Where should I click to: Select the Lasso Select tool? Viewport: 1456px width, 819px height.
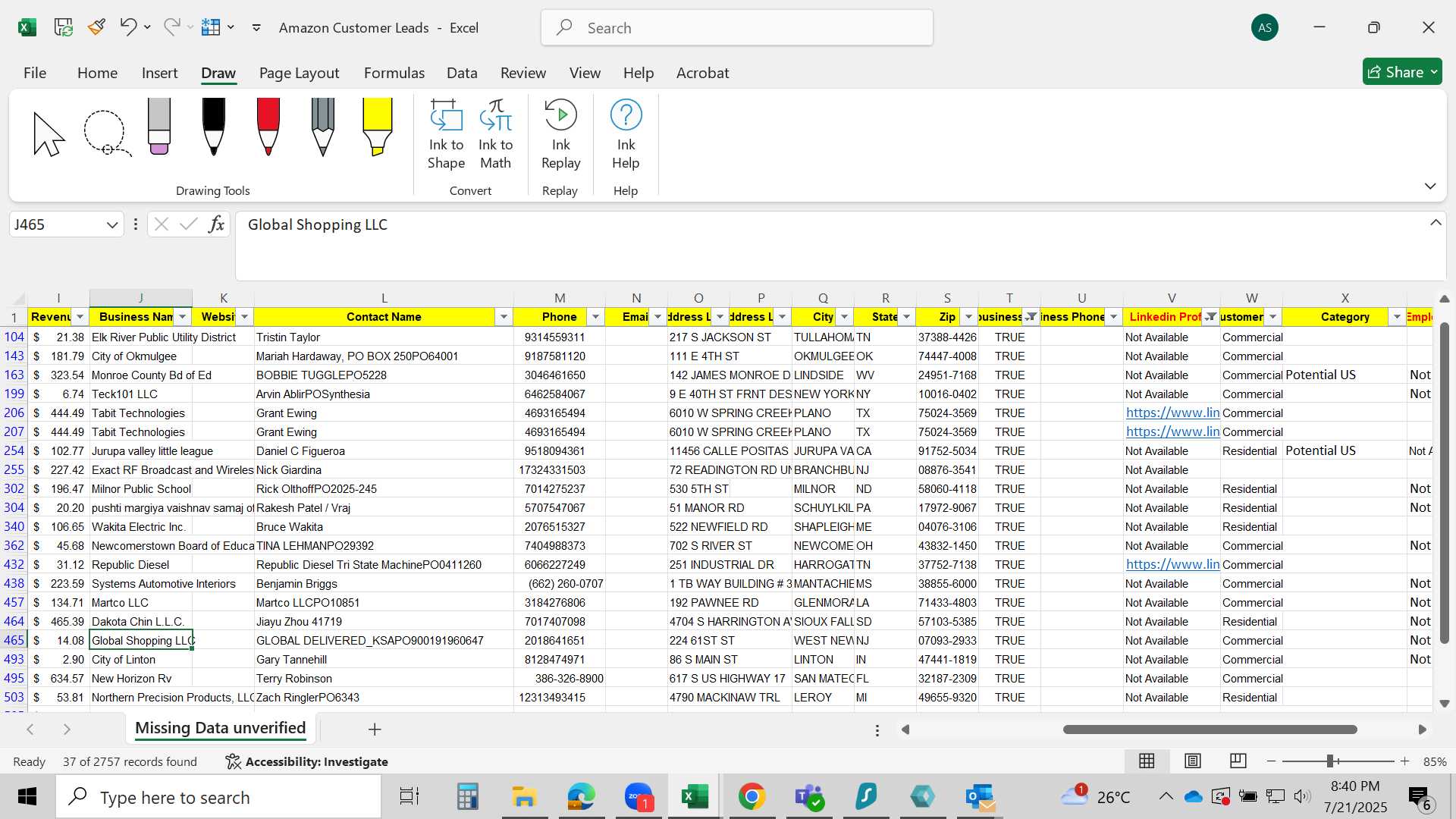pos(106,133)
